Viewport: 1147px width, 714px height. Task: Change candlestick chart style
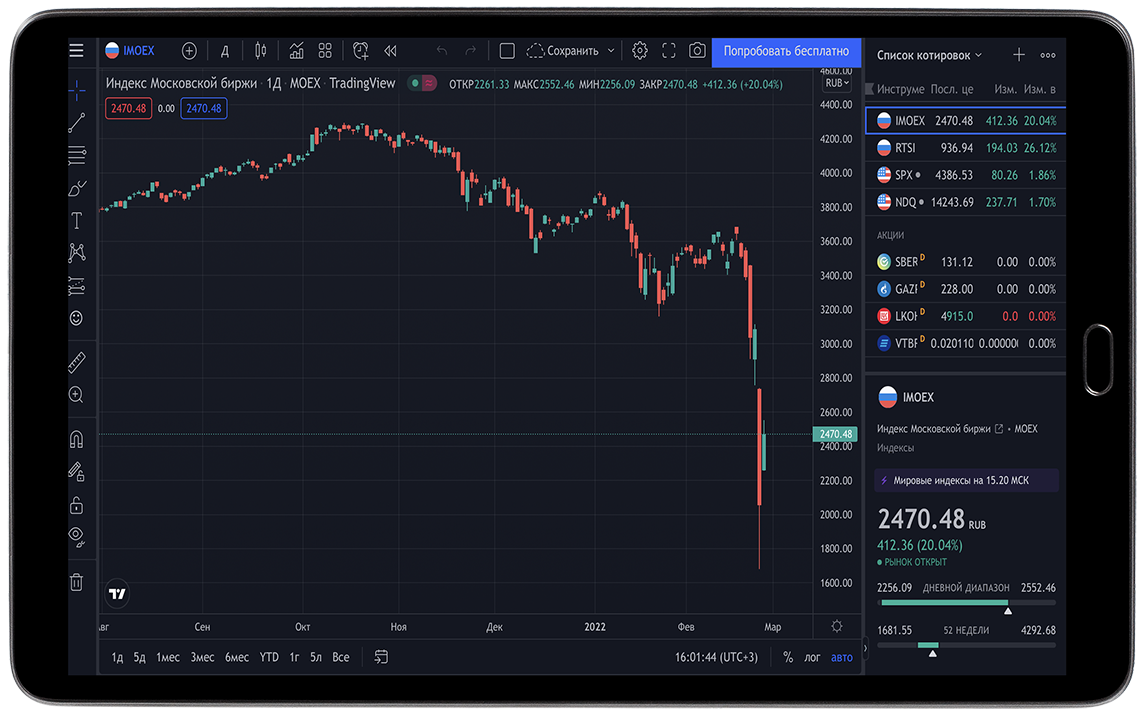[260, 50]
